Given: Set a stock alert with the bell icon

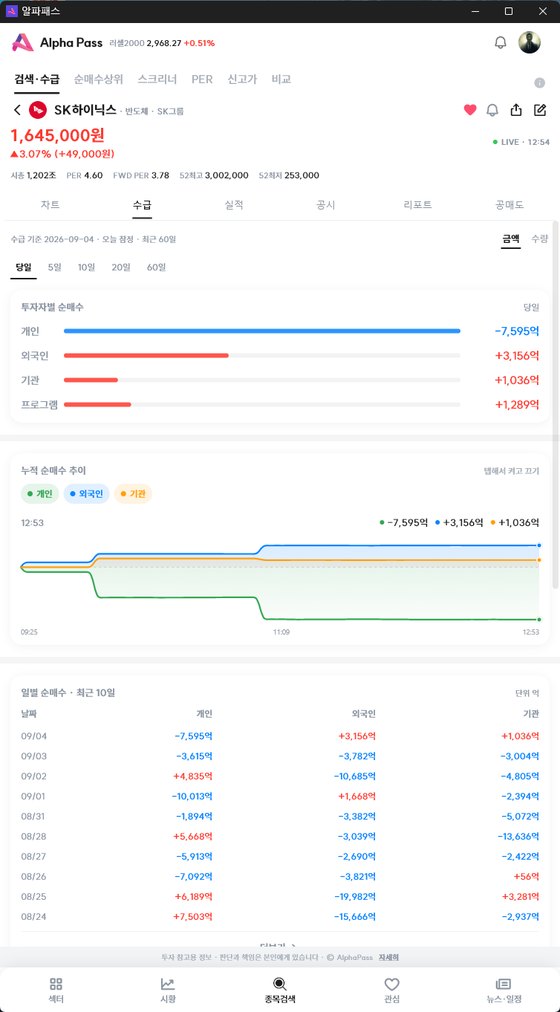Looking at the screenshot, I should [492, 110].
